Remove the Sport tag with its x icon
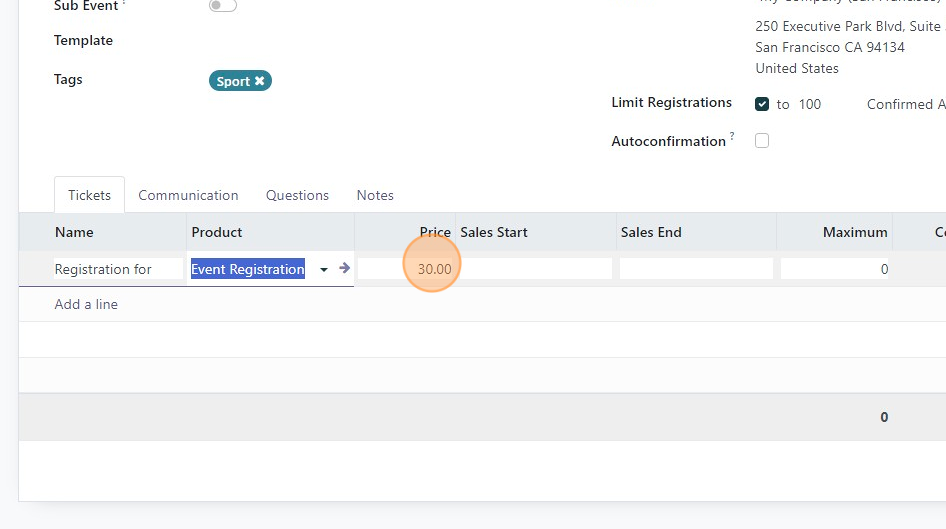 click(259, 81)
